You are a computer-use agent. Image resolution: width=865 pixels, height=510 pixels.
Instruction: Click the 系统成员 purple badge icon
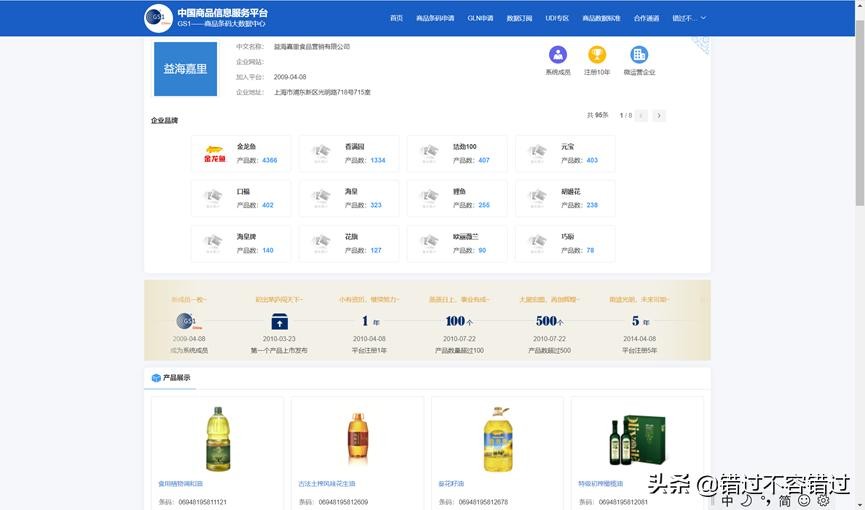pyautogui.click(x=558, y=55)
